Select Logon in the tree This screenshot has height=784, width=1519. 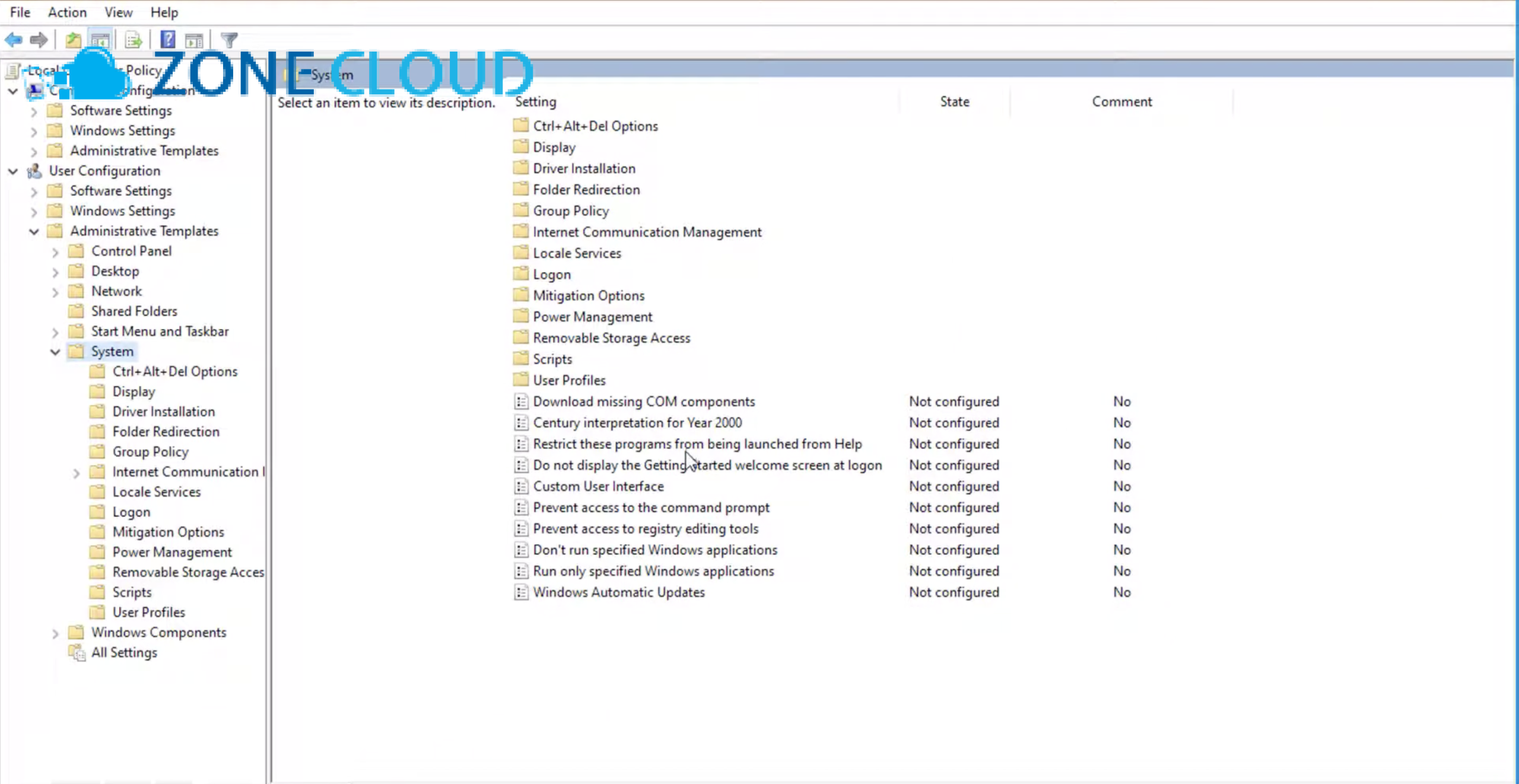[131, 512]
